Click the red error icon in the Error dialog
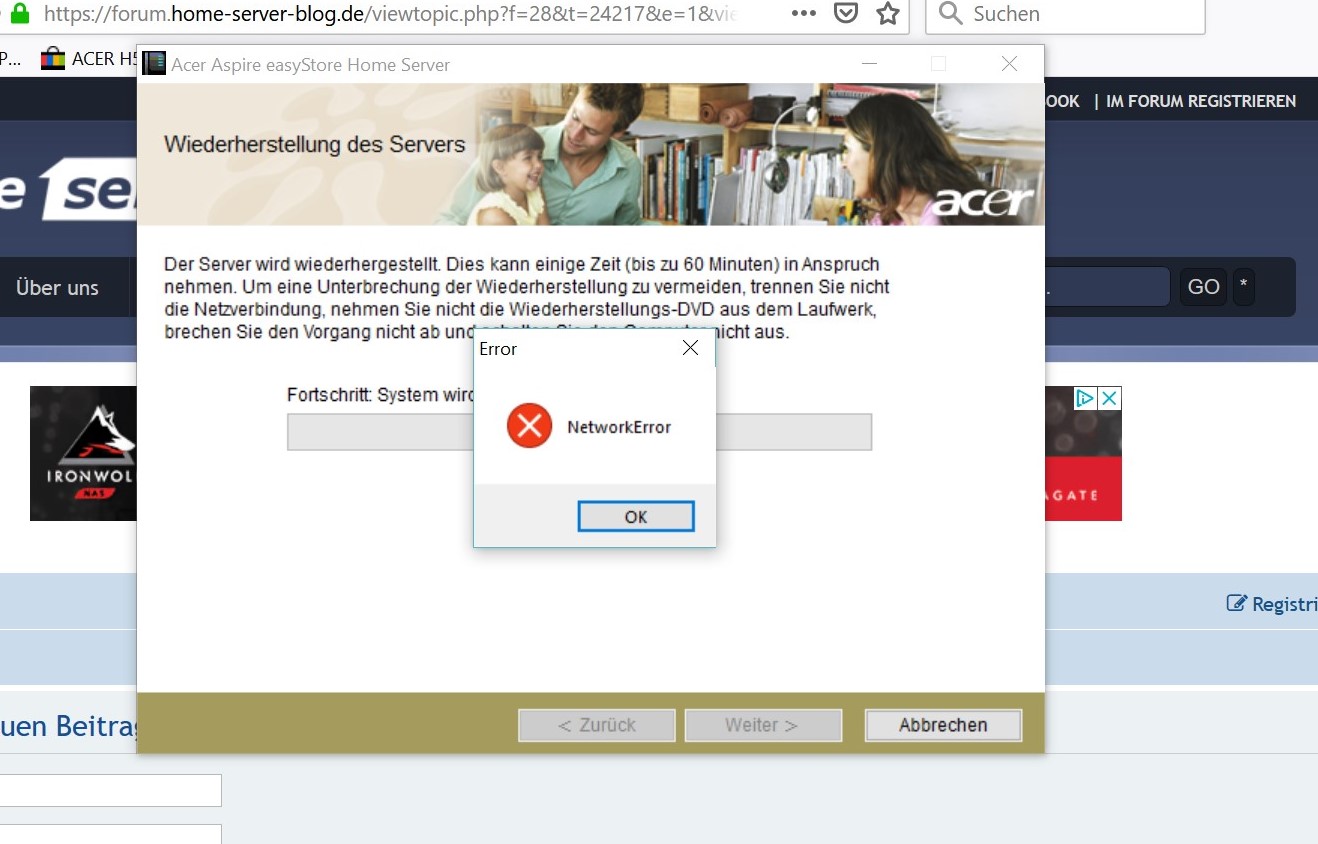 click(529, 425)
